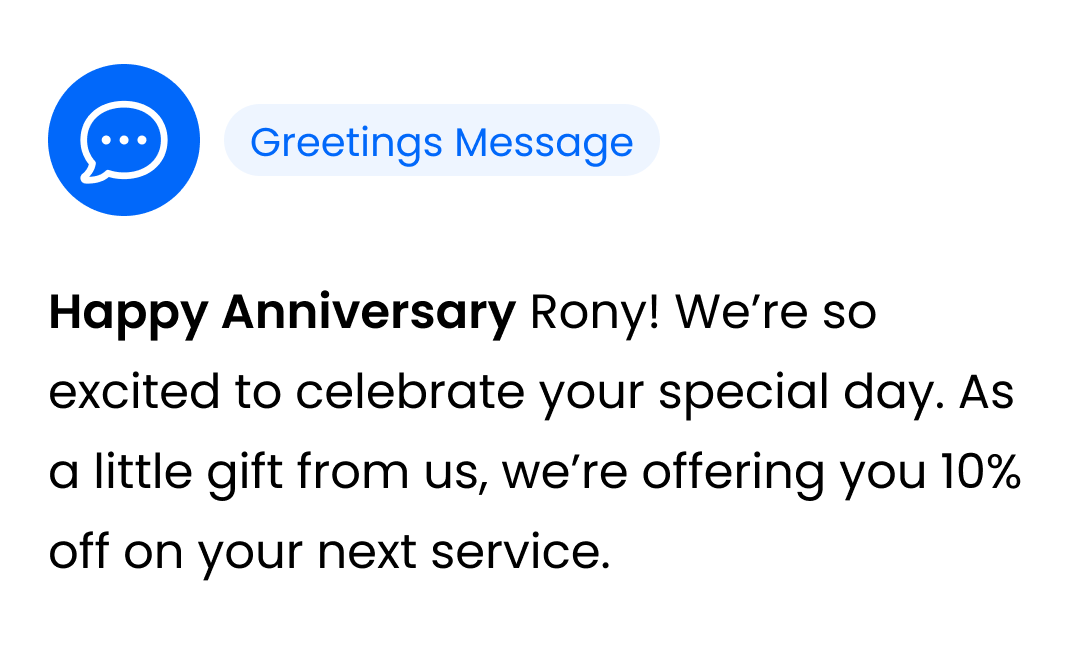Click the bold word 'Happy'
Image resolution: width=1092 pixels, height=656 pixels.
(x=128, y=315)
